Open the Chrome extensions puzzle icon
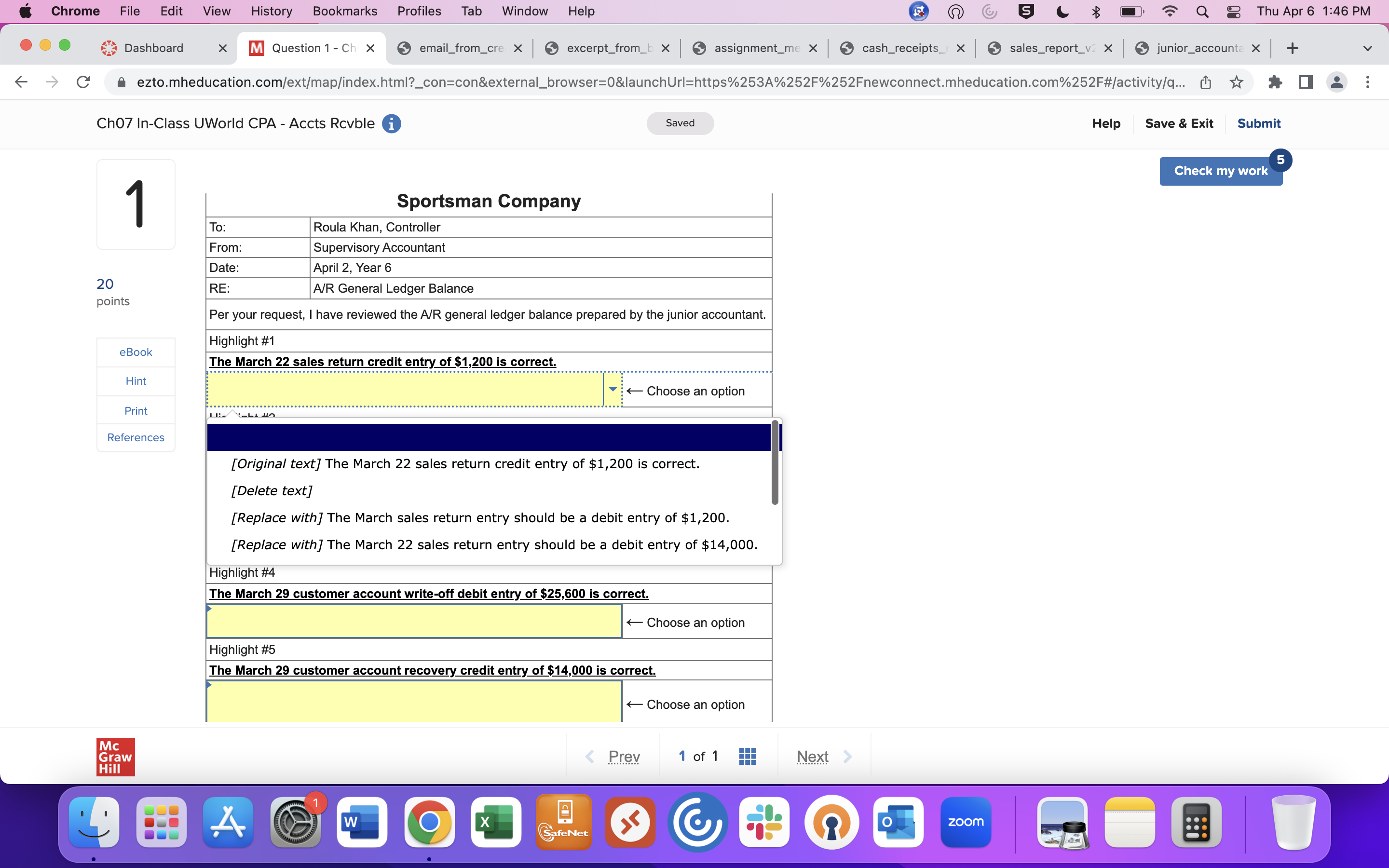The height and width of the screenshot is (868, 1389). (x=1275, y=82)
